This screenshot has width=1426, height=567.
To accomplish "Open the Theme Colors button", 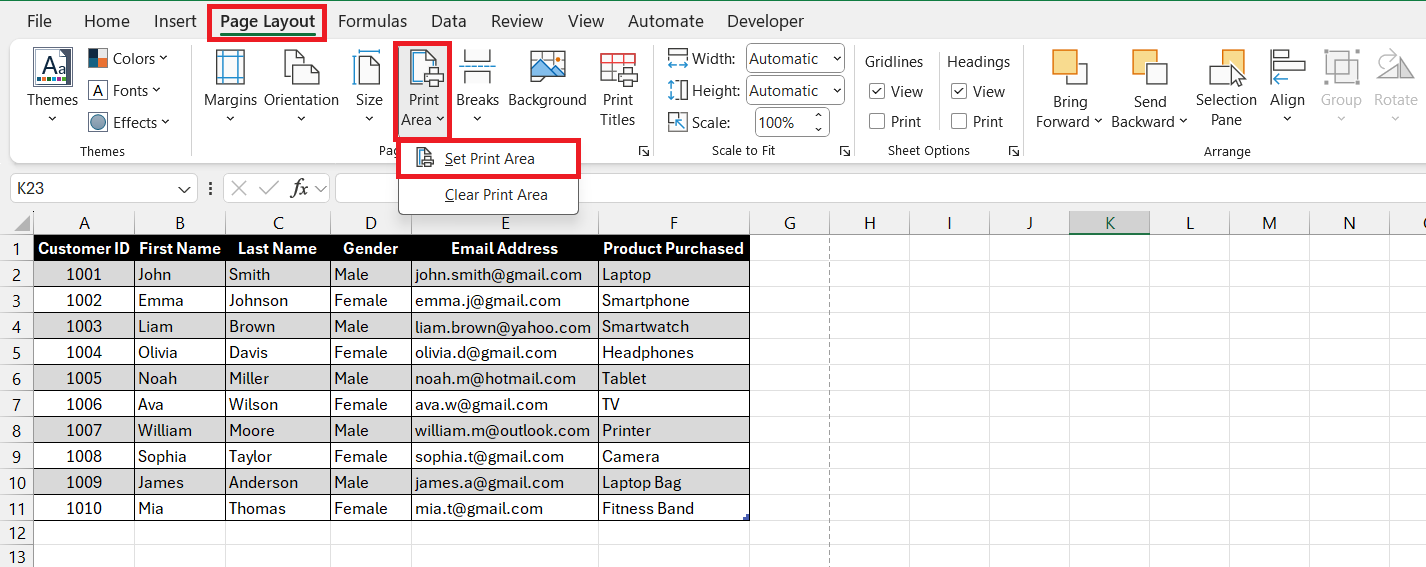I will tap(128, 59).
